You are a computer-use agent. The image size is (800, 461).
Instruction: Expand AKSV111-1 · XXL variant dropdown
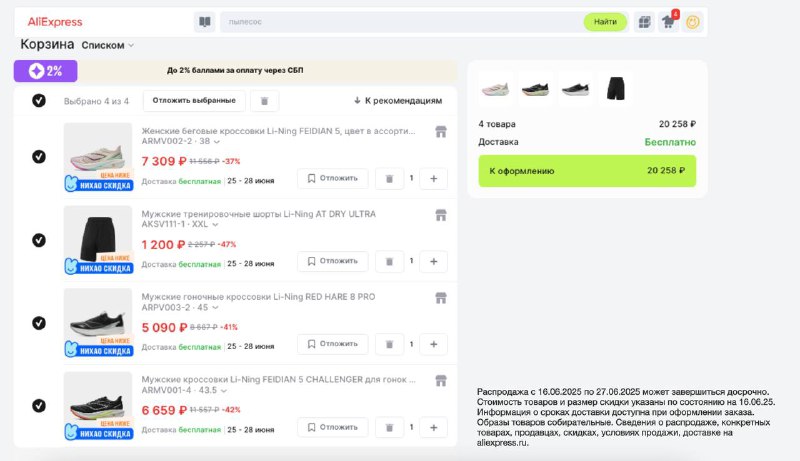click(180, 224)
